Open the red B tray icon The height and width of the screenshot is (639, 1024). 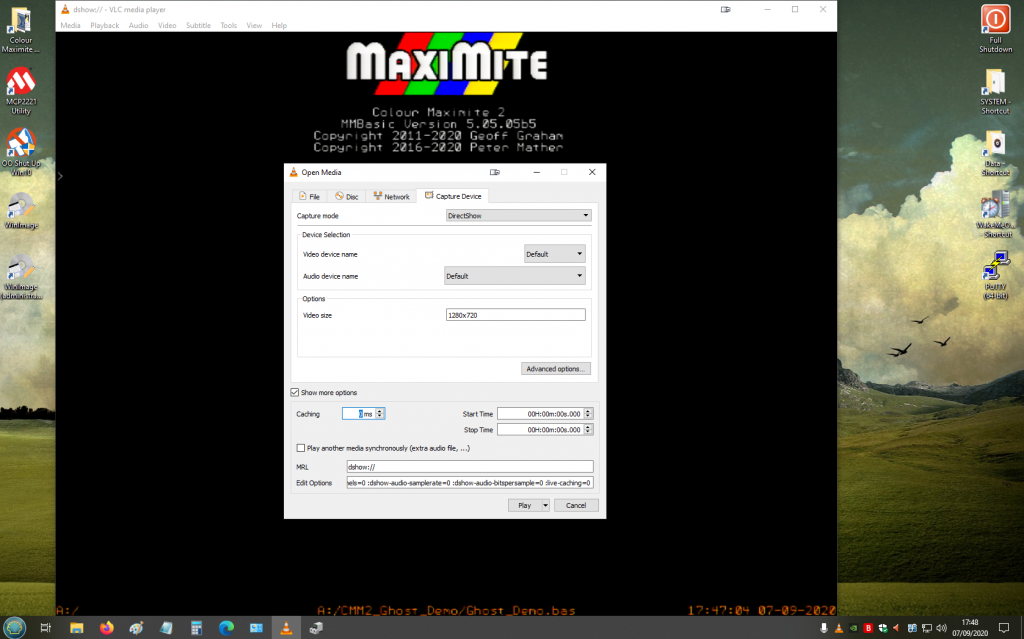point(868,628)
